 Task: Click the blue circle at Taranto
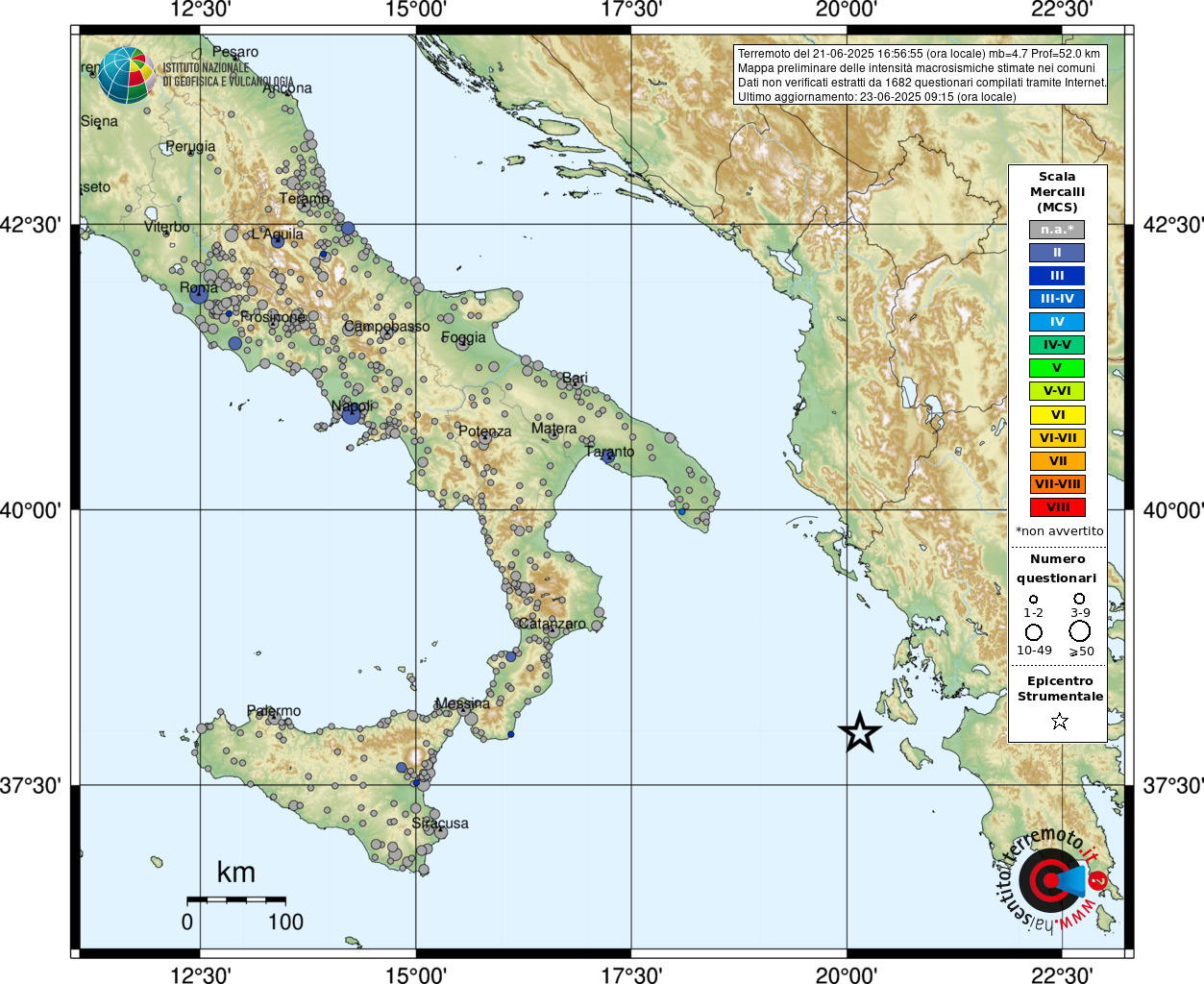tap(608, 456)
